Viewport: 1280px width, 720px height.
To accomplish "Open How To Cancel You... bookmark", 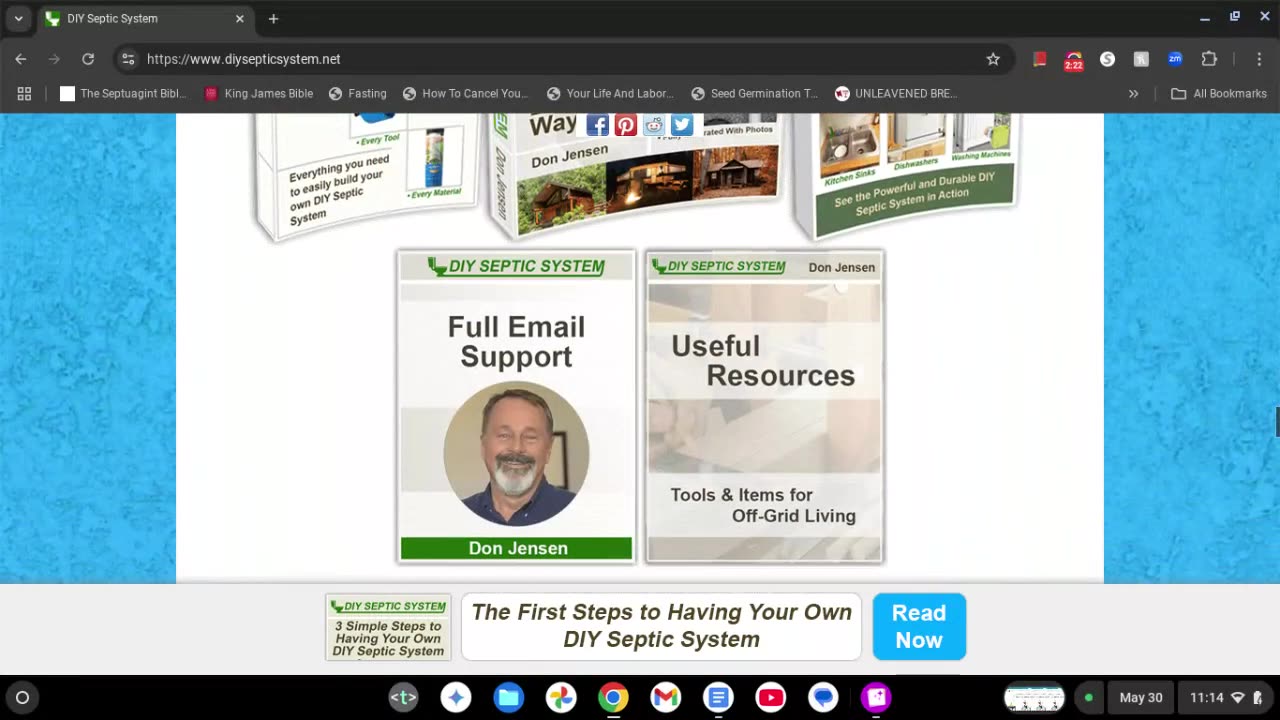I will point(465,93).
